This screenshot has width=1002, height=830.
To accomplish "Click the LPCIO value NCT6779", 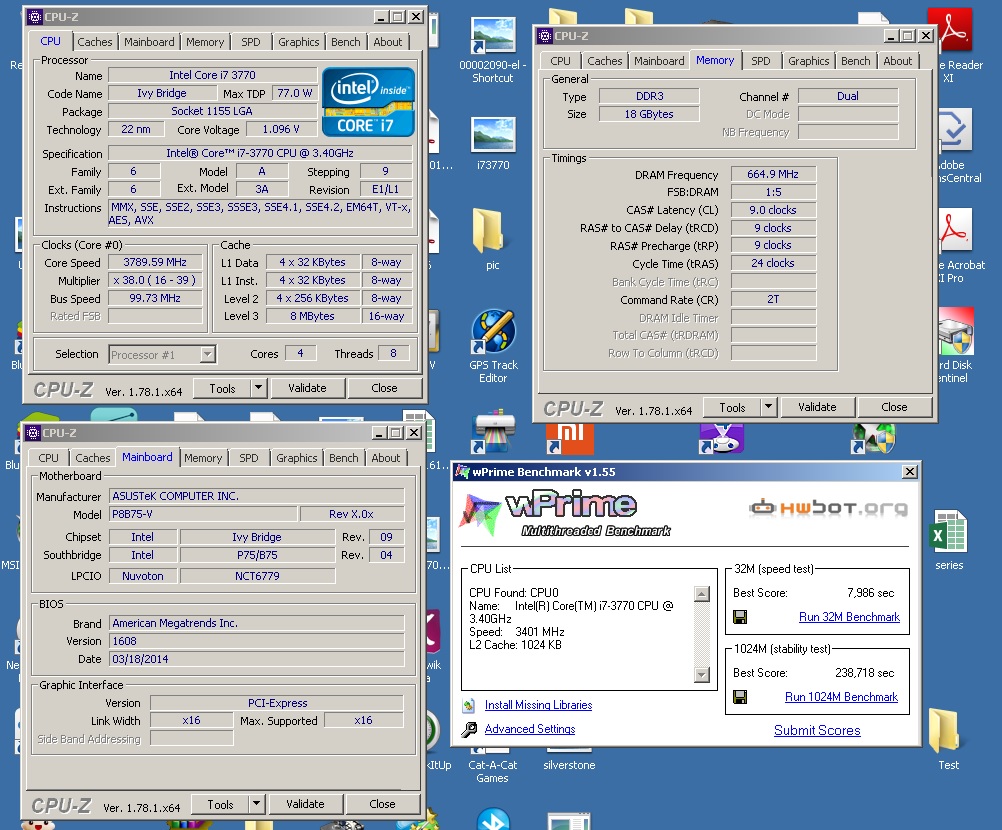I will [258, 576].
